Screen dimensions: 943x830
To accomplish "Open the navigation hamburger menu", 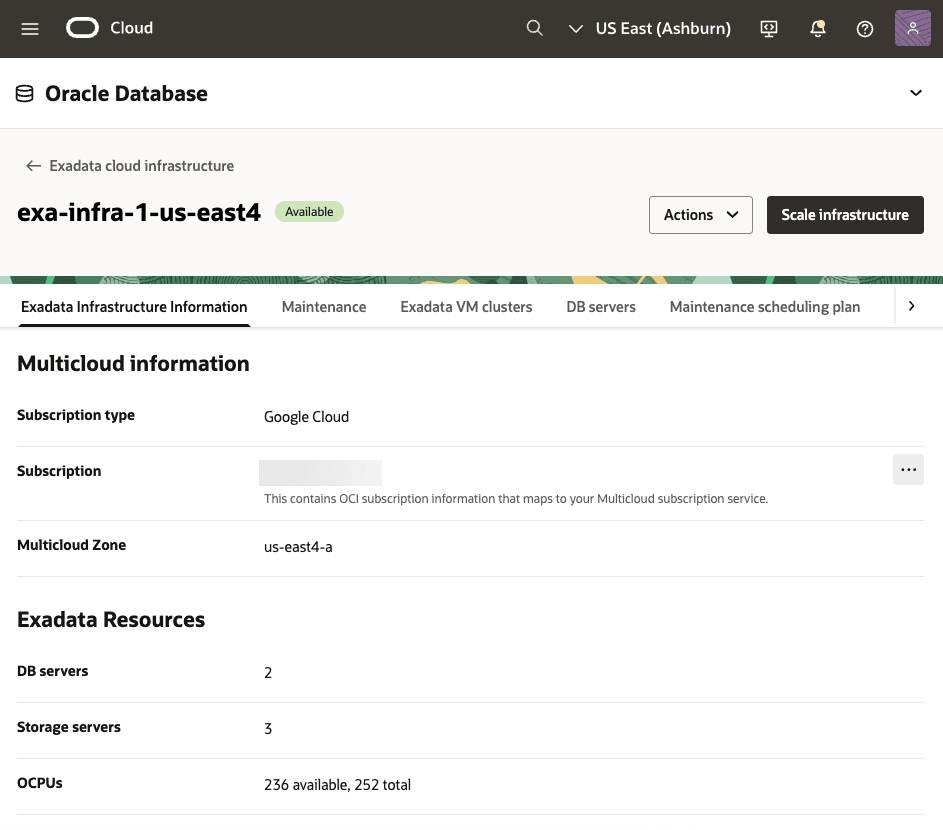I will [x=29, y=28].
